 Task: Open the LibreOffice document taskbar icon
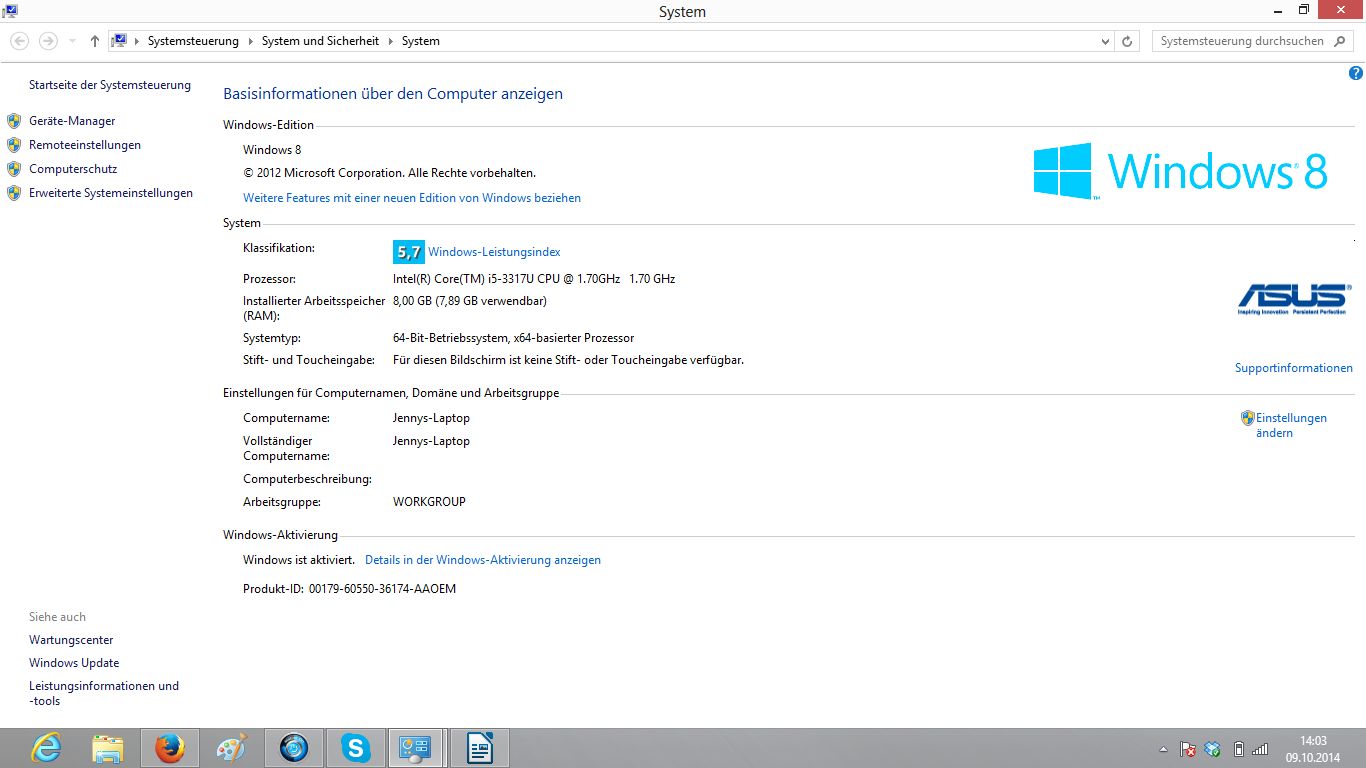pos(480,748)
